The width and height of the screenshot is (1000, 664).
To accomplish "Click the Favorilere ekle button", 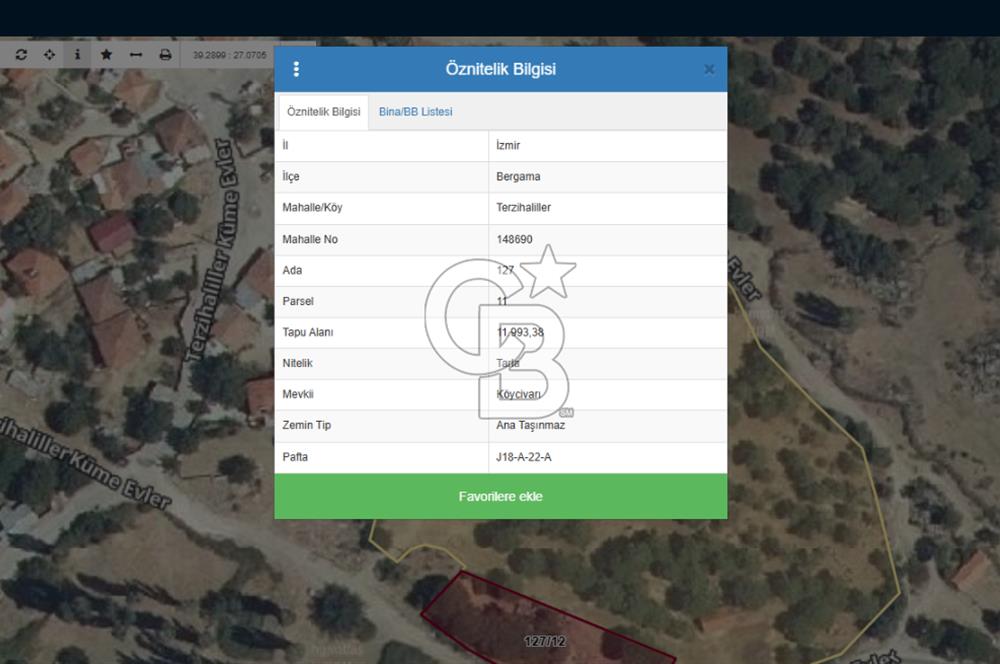I will click(501, 496).
